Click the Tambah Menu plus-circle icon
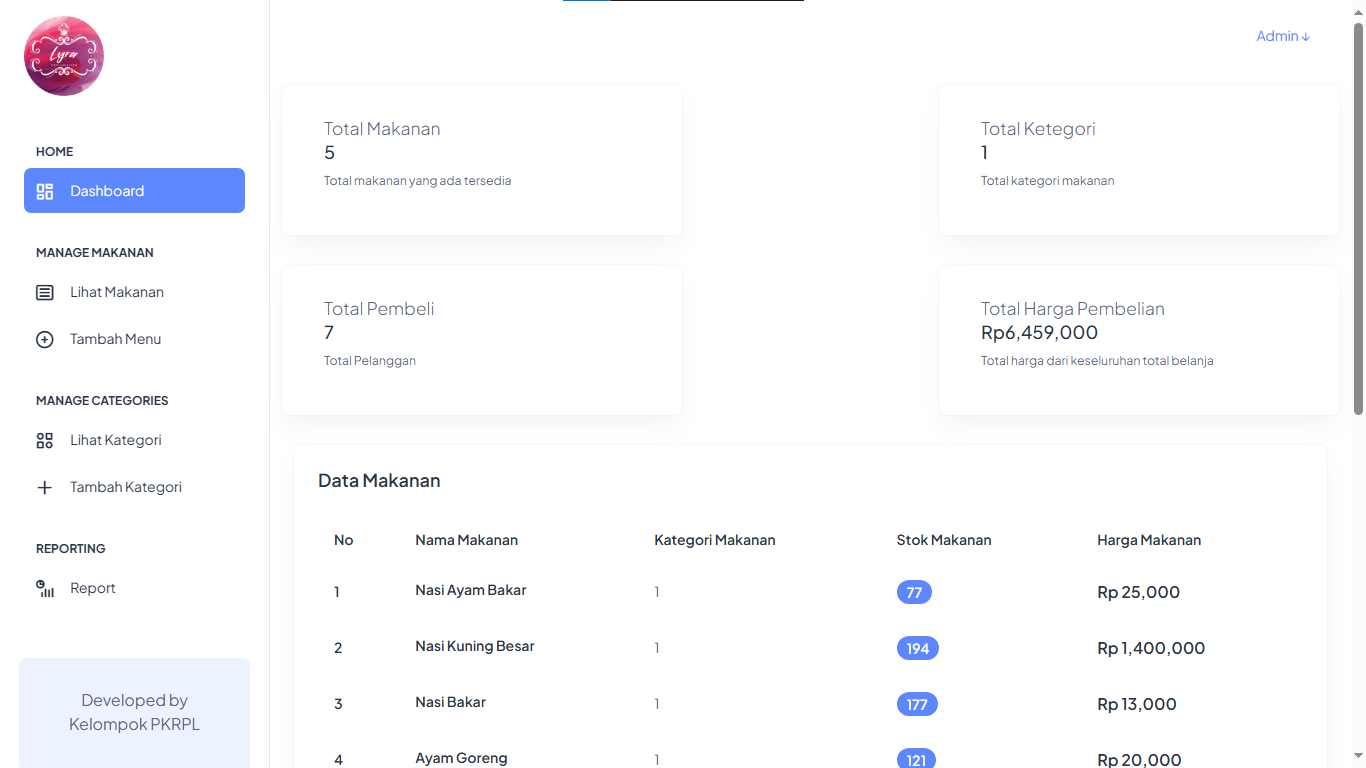The image size is (1366, 768). (45, 340)
